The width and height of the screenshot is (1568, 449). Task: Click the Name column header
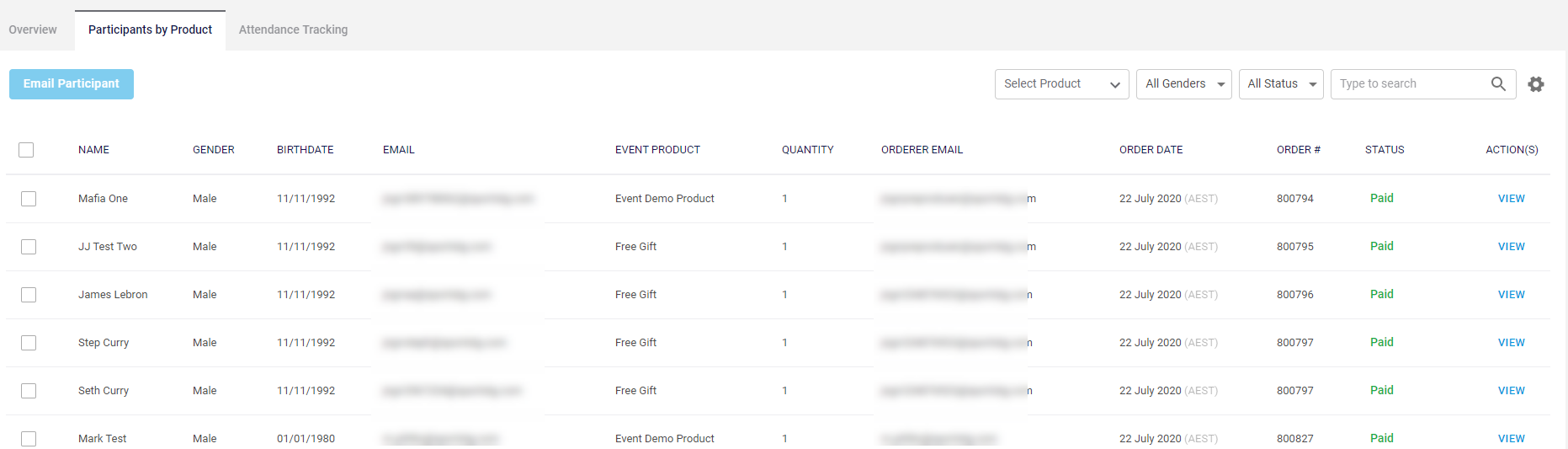[x=93, y=150]
